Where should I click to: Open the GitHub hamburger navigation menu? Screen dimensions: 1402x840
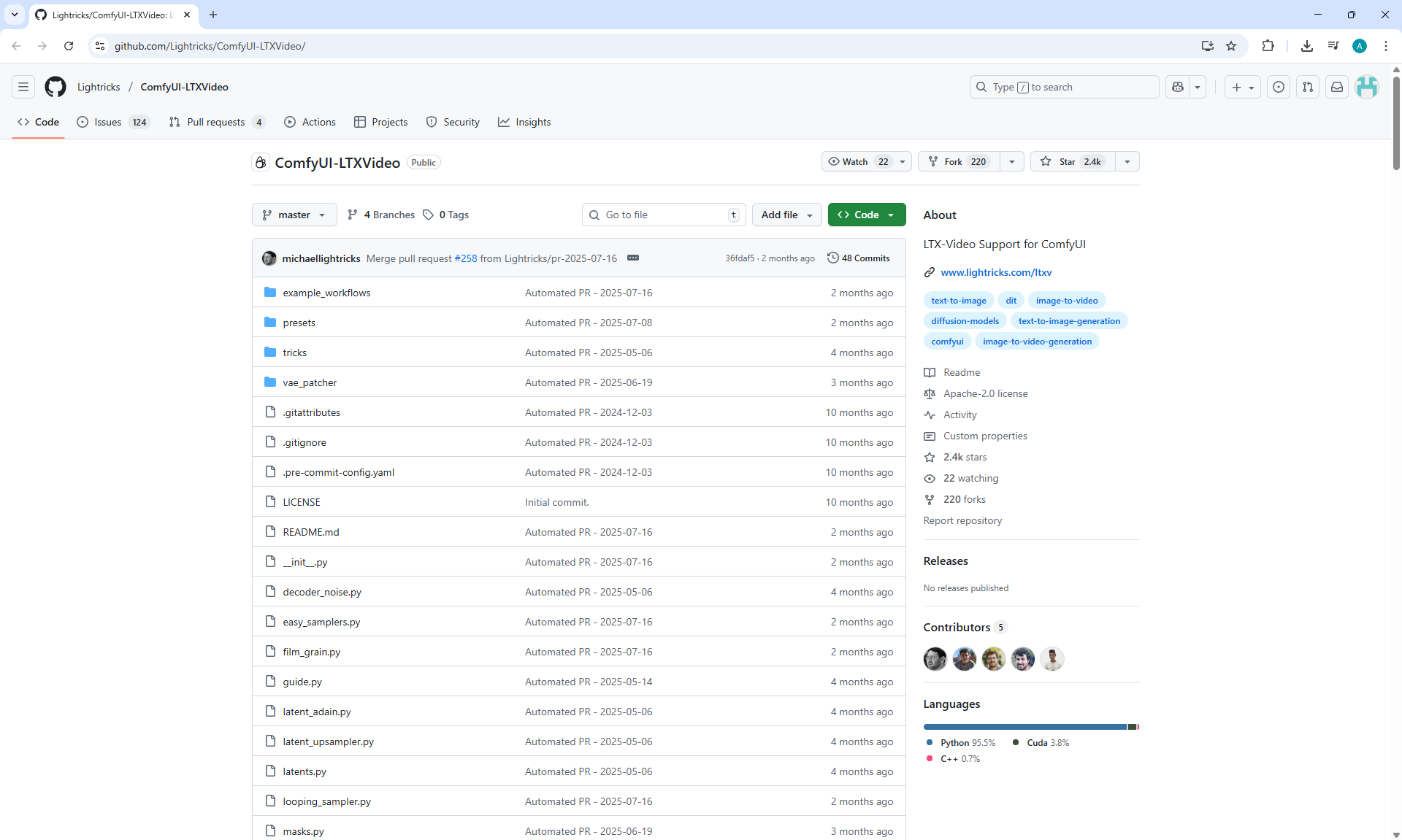click(23, 87)
